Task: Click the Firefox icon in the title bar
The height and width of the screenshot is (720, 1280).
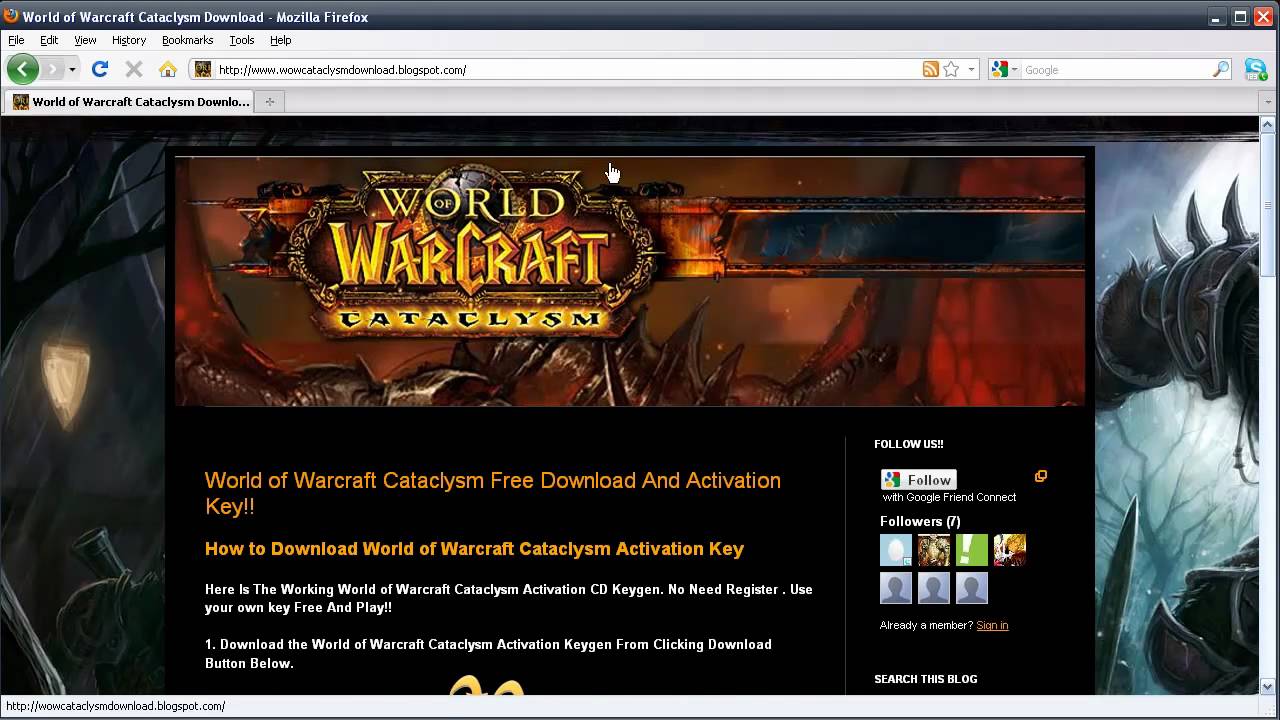Action: click(x=11, y=16)
